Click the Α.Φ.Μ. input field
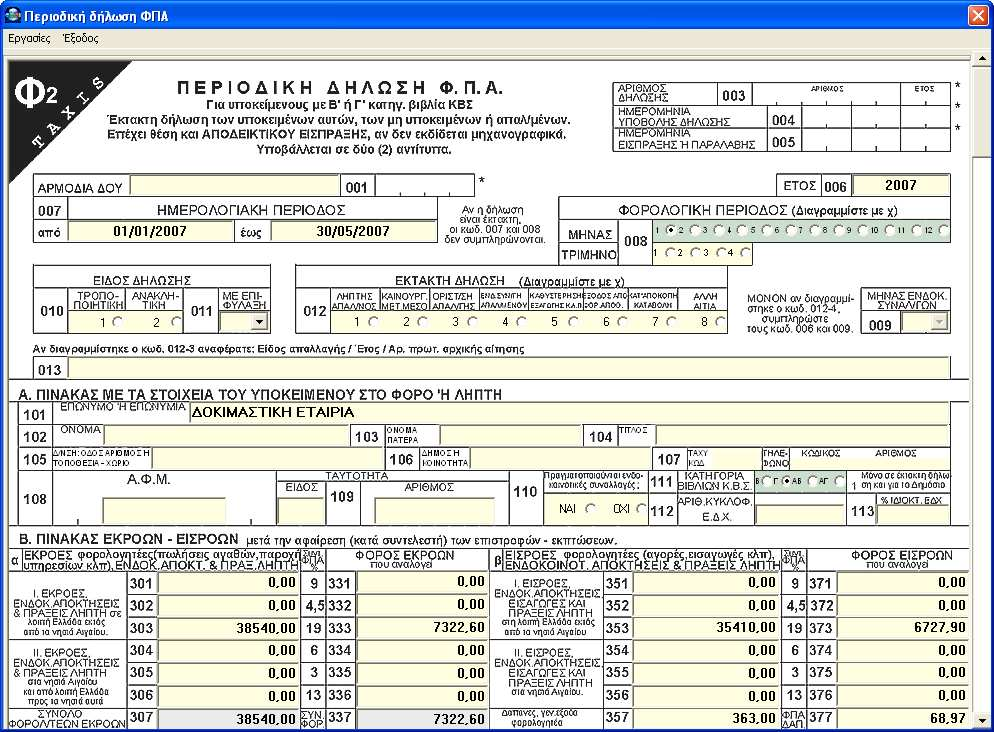This screenshot has width=994, height=732. click(x=164, y=510)
